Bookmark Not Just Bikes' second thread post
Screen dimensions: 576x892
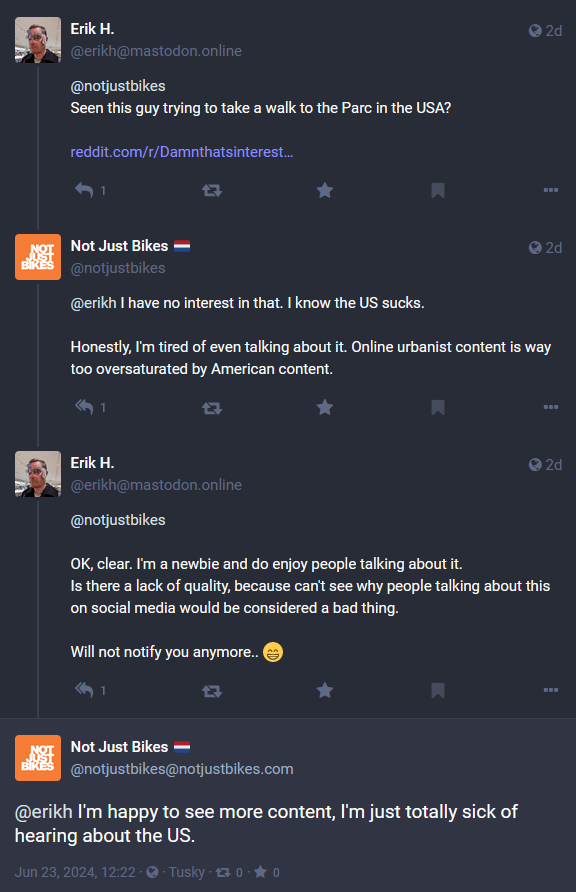coord(438,407)
